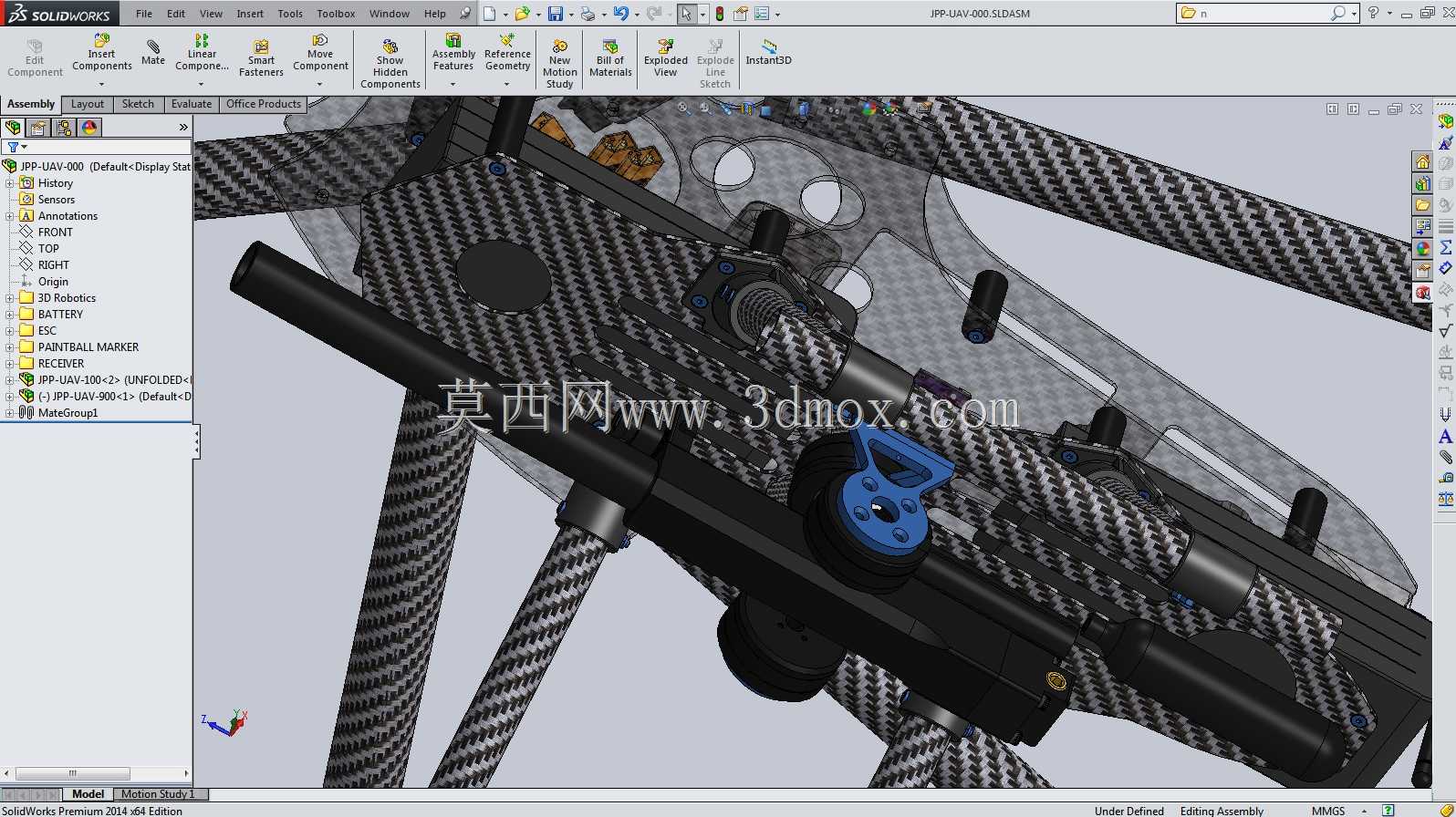Enable the Instant3D tool
The width and height of the screenshot is (1456, 817).
coord(768,53)
